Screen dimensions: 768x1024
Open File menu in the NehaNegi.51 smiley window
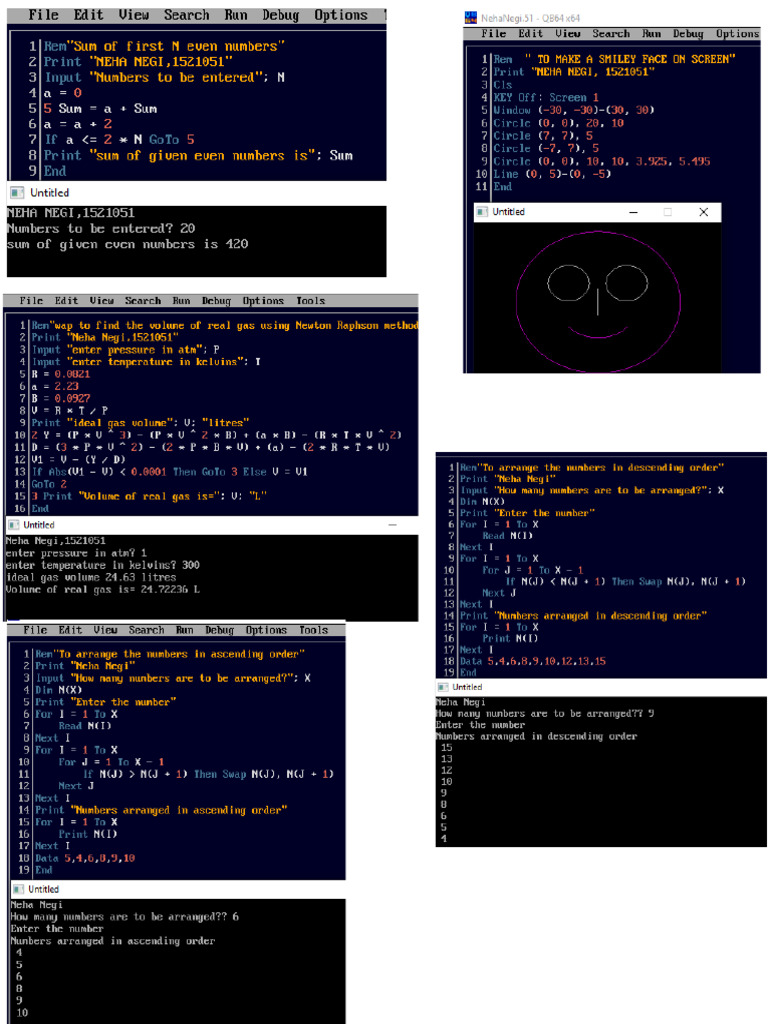tap(494, 33)
